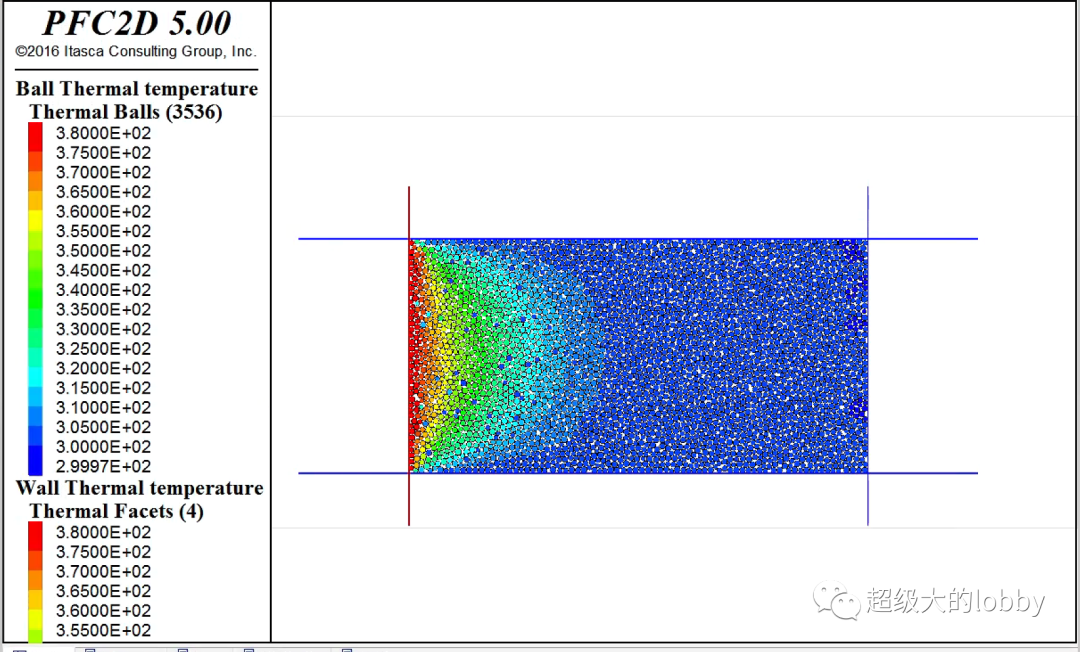Screen dimensions: 1080x652
Task: Select the hot red left wall facet
Action: [x=409, y=356]
